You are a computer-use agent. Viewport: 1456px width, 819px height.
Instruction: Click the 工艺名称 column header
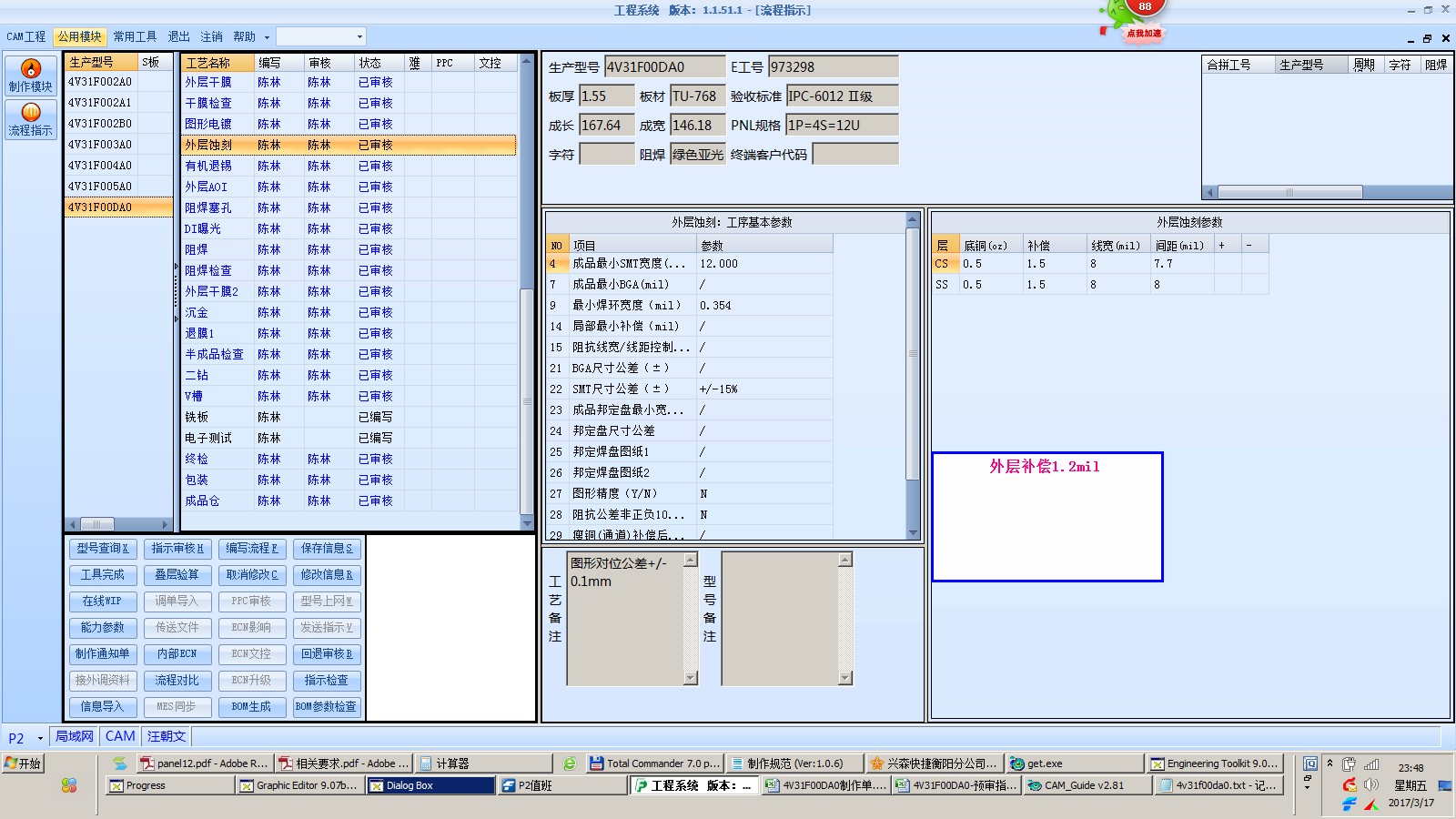217,63
